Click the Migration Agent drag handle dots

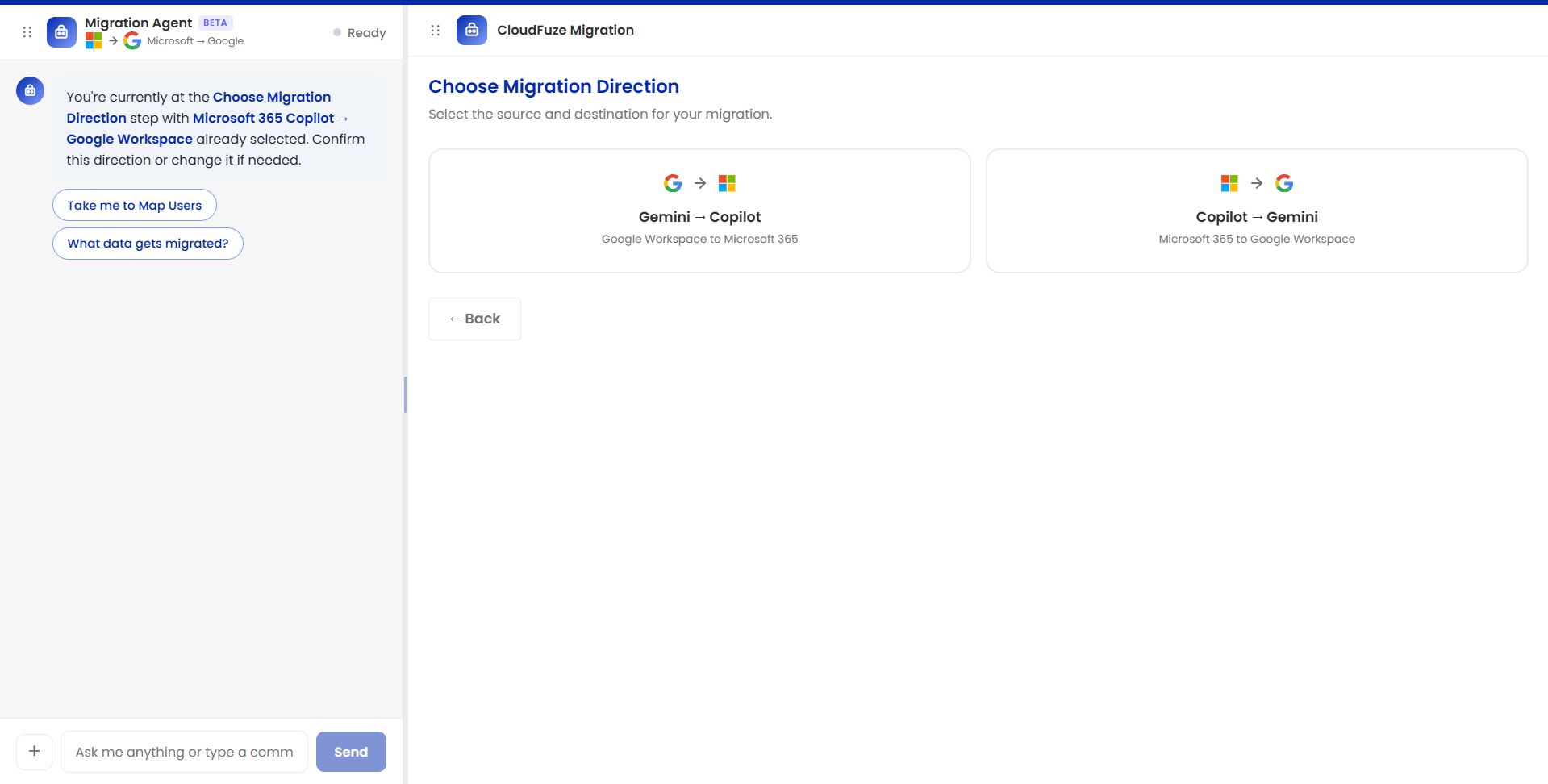point(27,32)
